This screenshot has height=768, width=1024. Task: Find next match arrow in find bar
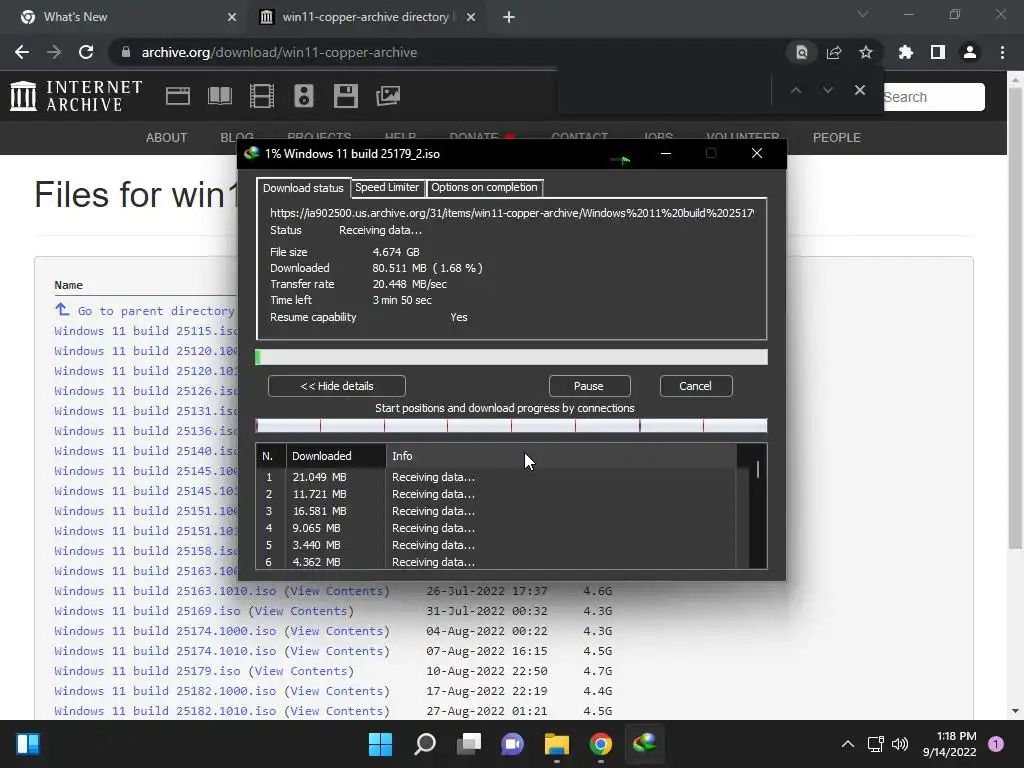tap(827, 90)
